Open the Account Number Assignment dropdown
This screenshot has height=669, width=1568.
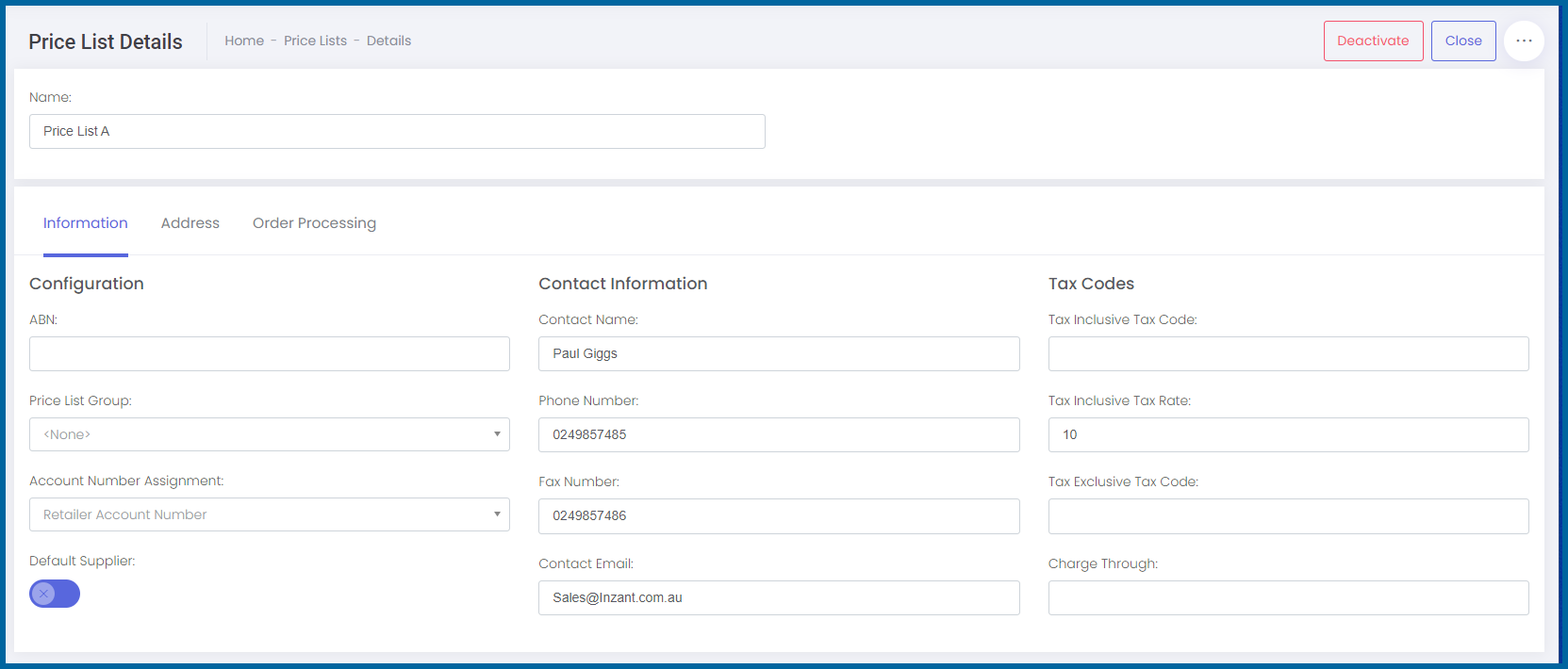click(270, 514)
